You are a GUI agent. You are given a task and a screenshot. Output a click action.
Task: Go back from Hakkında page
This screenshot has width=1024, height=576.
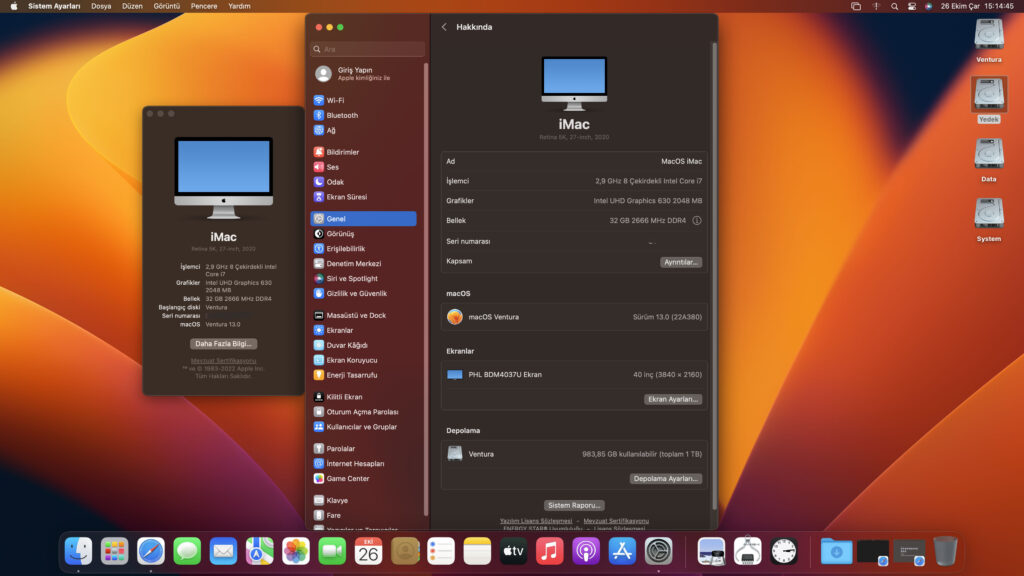click(x=444, y=27)
